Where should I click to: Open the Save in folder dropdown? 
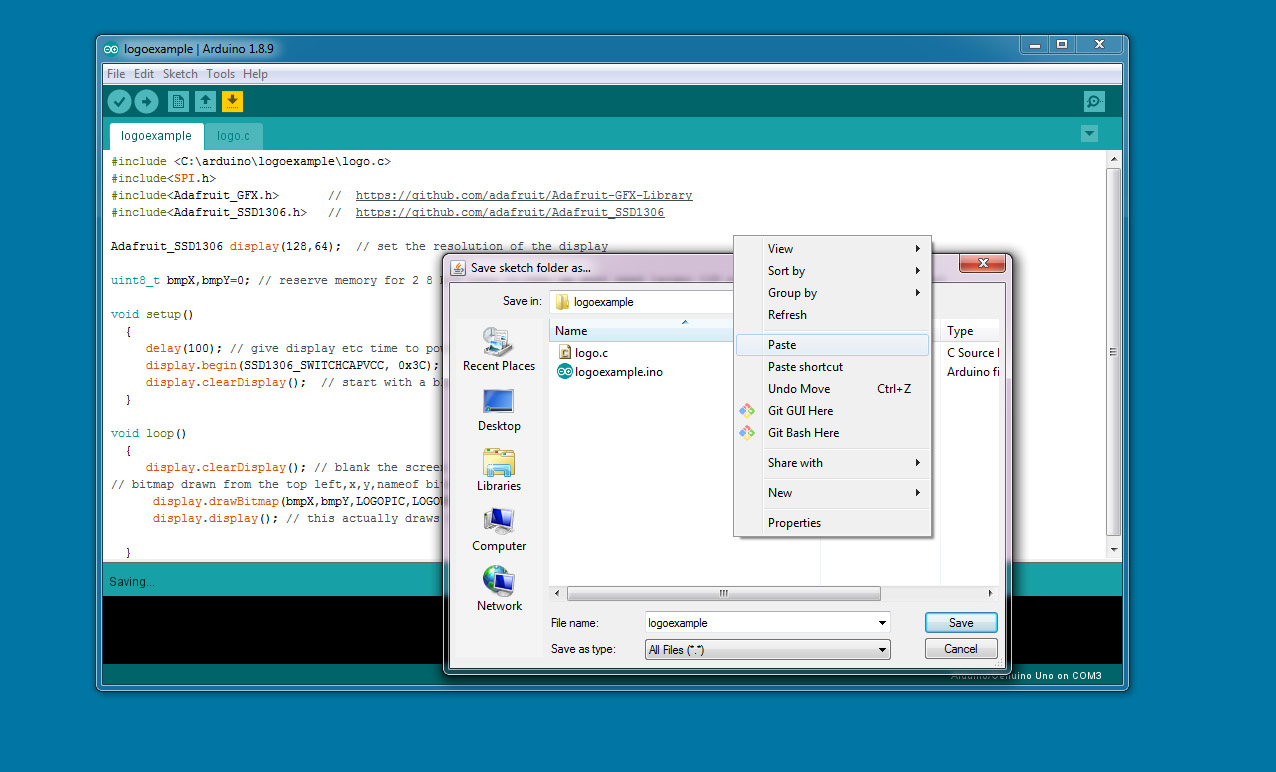coord(642,301)
